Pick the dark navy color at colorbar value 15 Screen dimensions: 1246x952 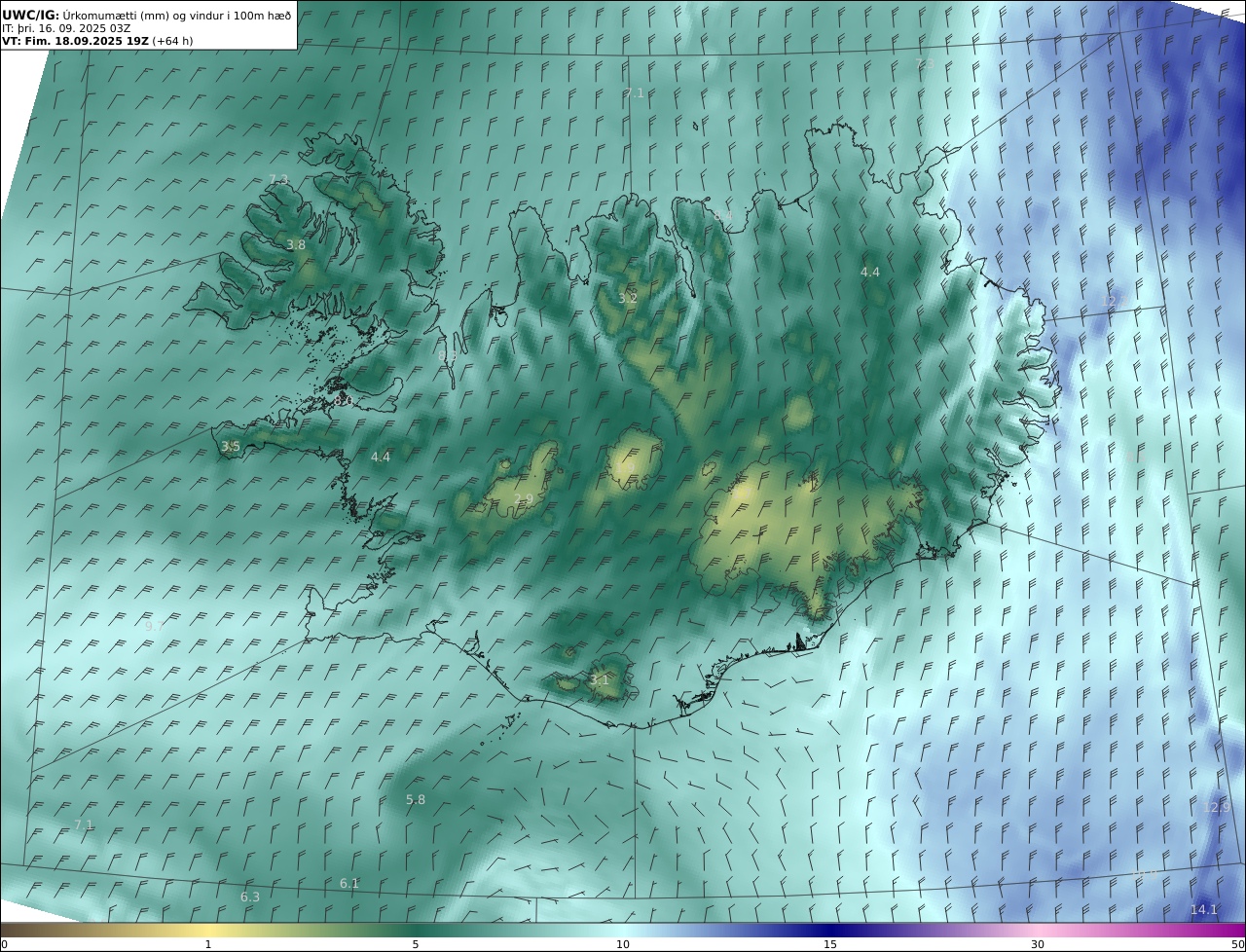(830, 930)
